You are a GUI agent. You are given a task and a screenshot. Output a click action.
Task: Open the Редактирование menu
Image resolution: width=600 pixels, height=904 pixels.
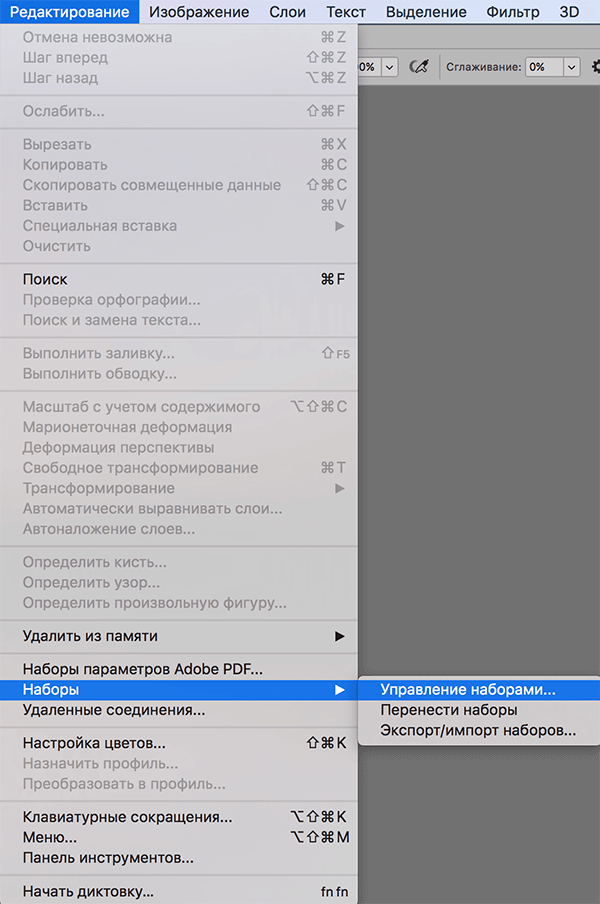(69, 12)
